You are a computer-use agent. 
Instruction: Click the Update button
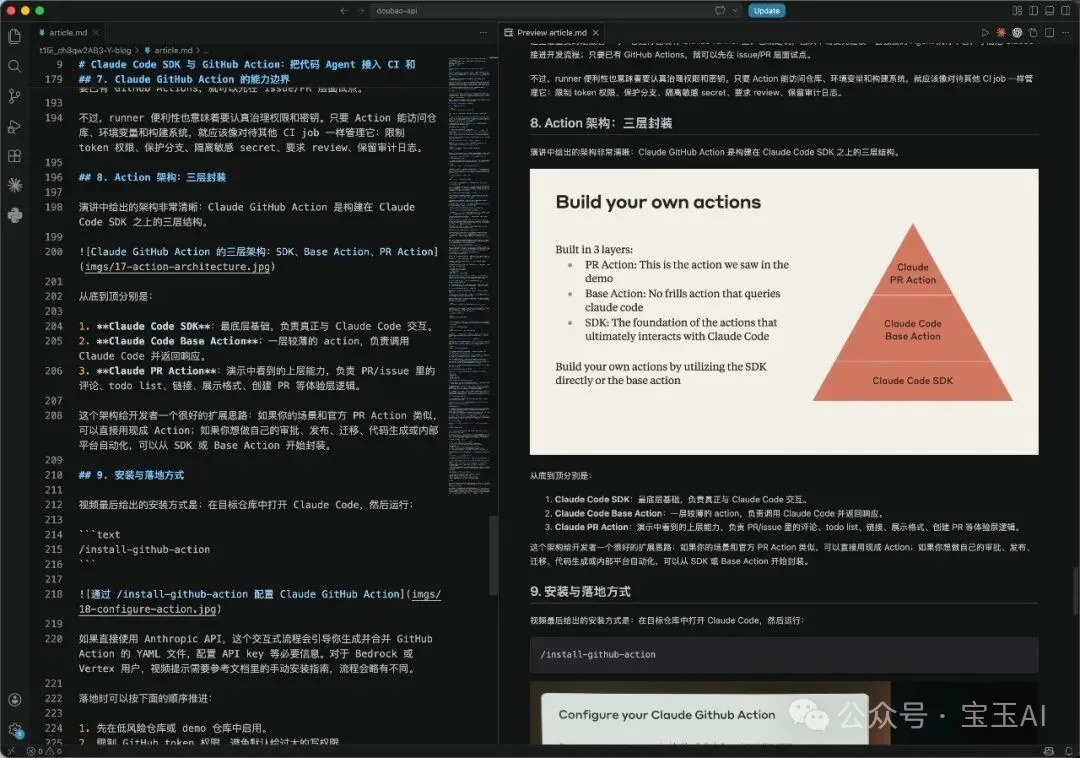pyautogui.click(x=767, y=10)
